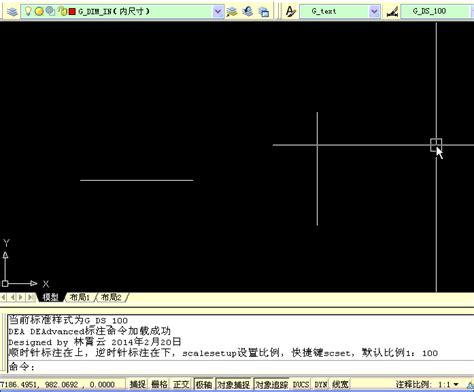
Task: Open the dimension style icon
Action: click(x=392, y=12)
